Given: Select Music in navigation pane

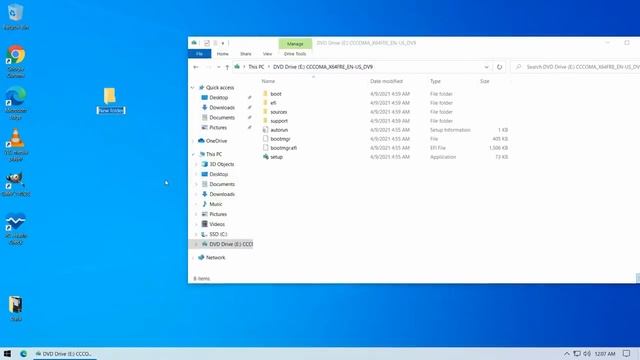Looking at the screenshot, I should pyautogui.click(x=216, y=204).
